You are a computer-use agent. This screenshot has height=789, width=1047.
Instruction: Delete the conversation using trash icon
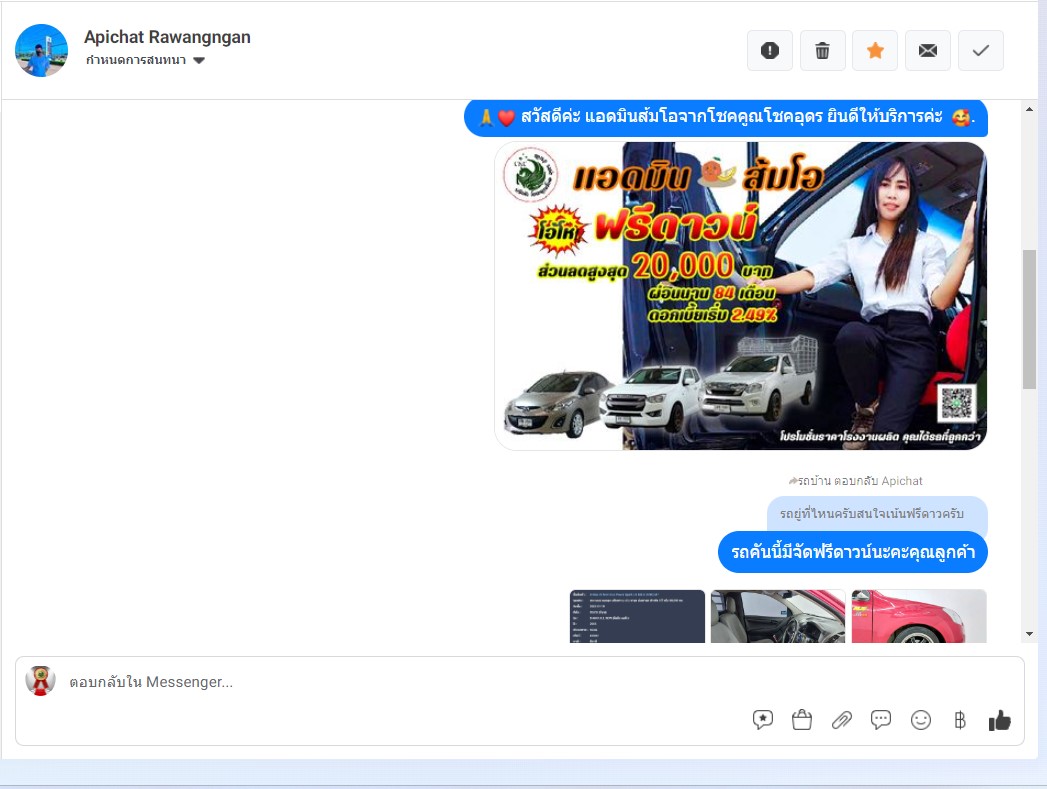click(x=822, y=51)
